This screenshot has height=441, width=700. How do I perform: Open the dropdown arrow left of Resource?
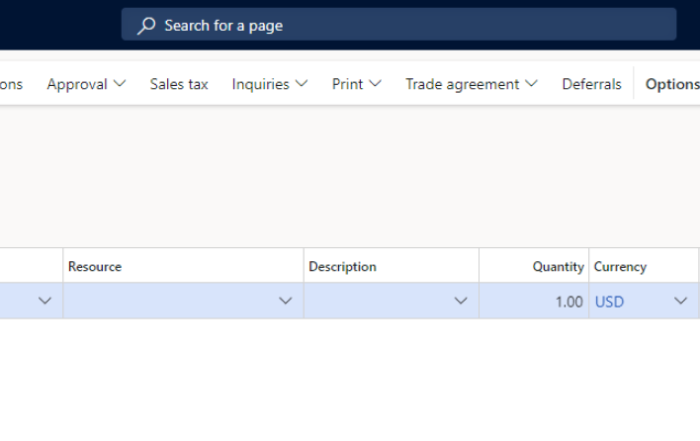45,301
